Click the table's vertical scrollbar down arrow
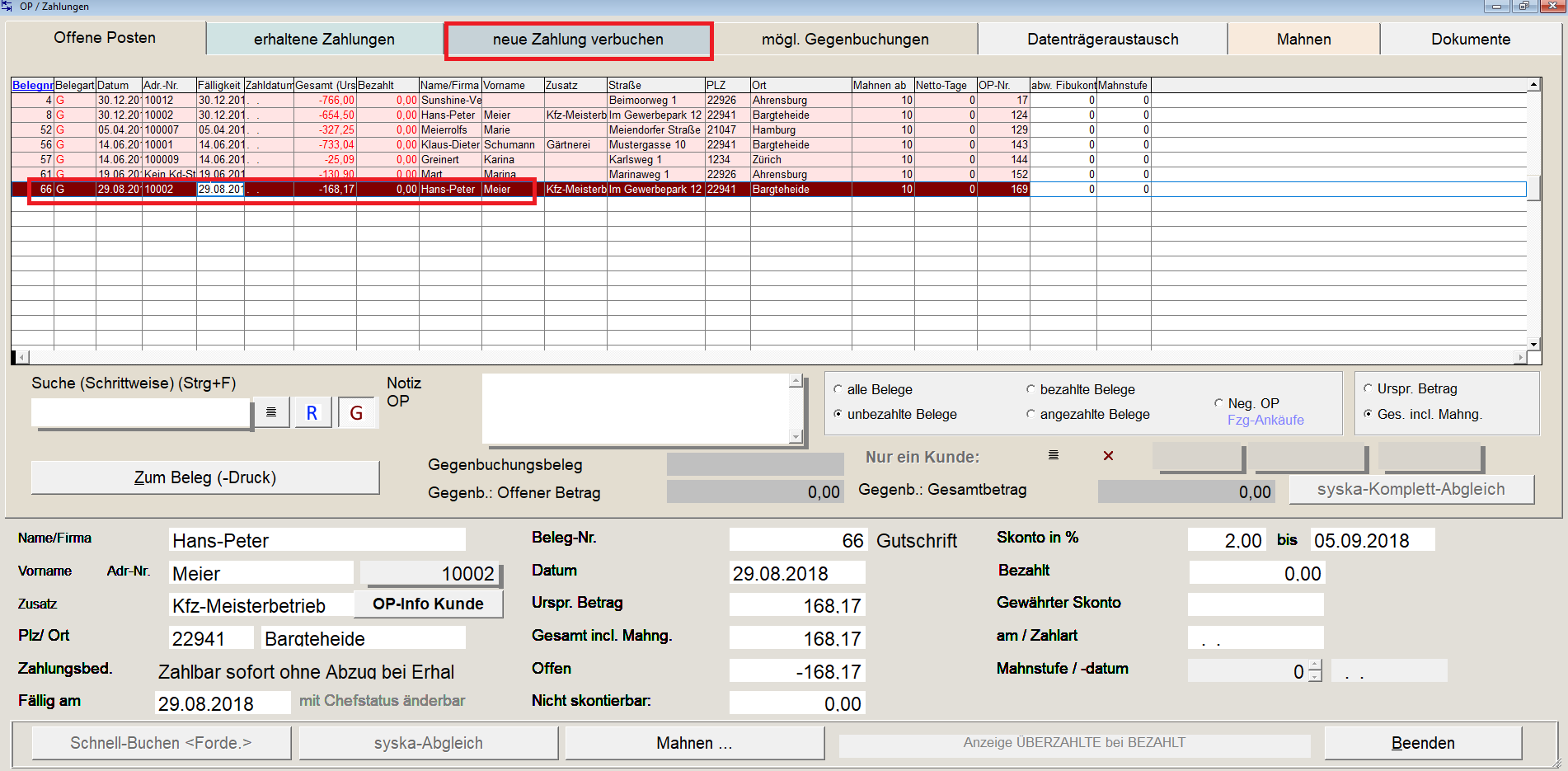This screenshot has width=1568, height=771. (1533, 345)
